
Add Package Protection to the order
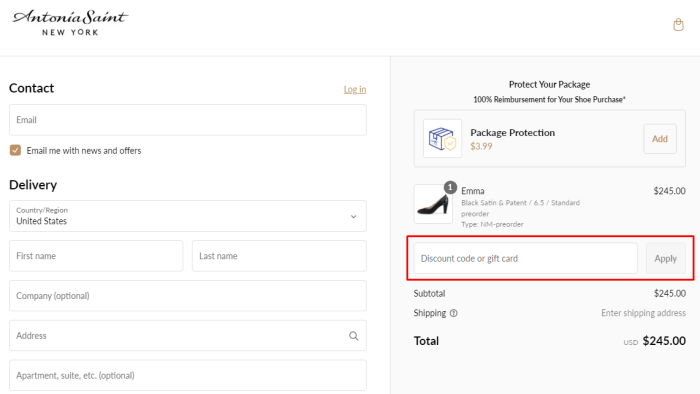(660, 139)
